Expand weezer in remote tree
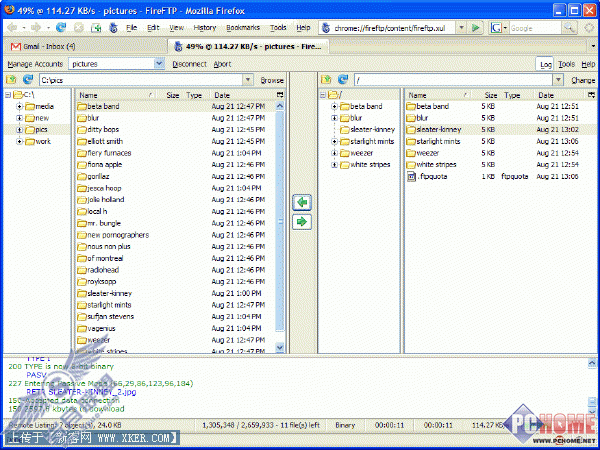This screenshot has height=450, width=600. point(334,153)
